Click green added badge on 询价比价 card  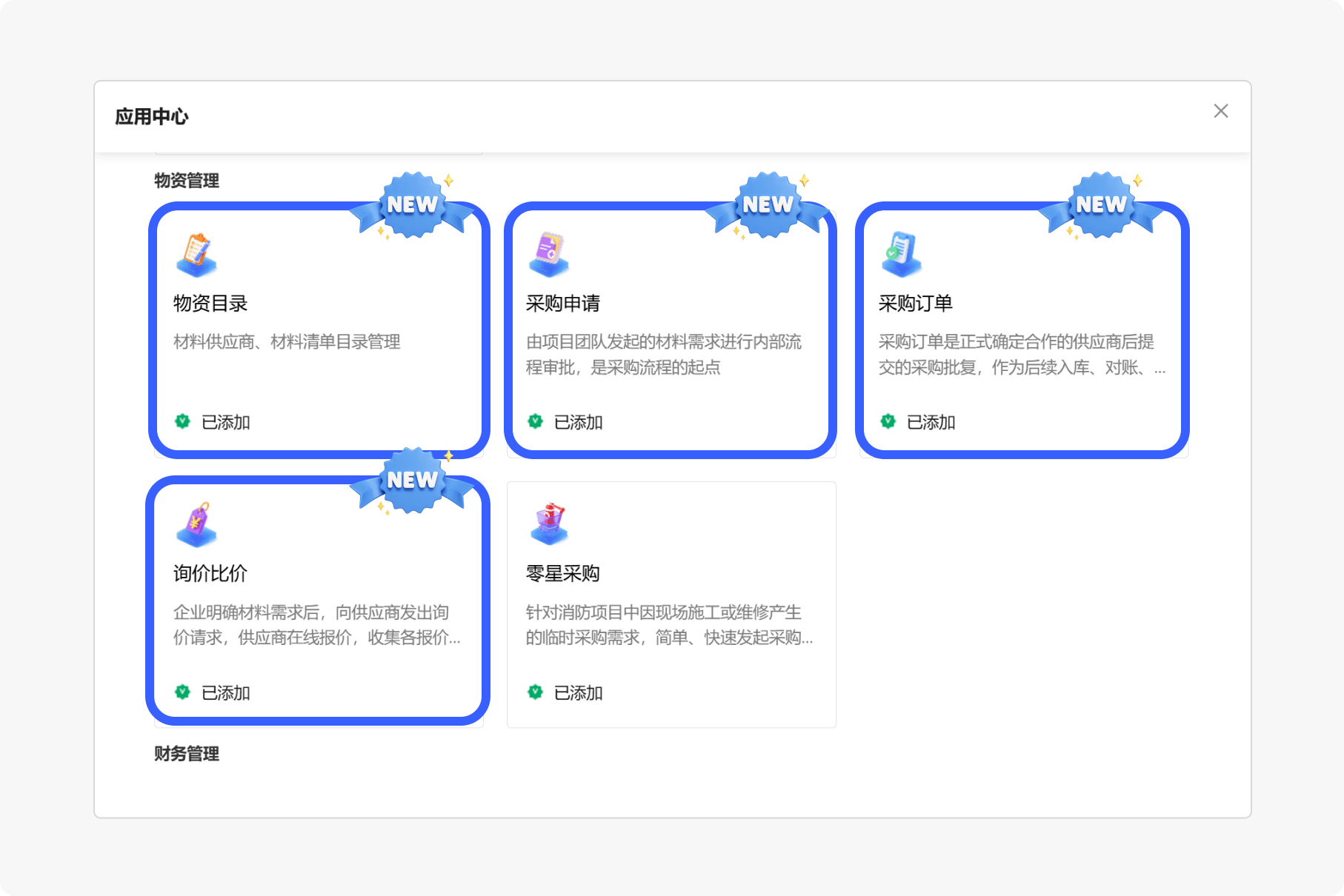coord(182,692)
